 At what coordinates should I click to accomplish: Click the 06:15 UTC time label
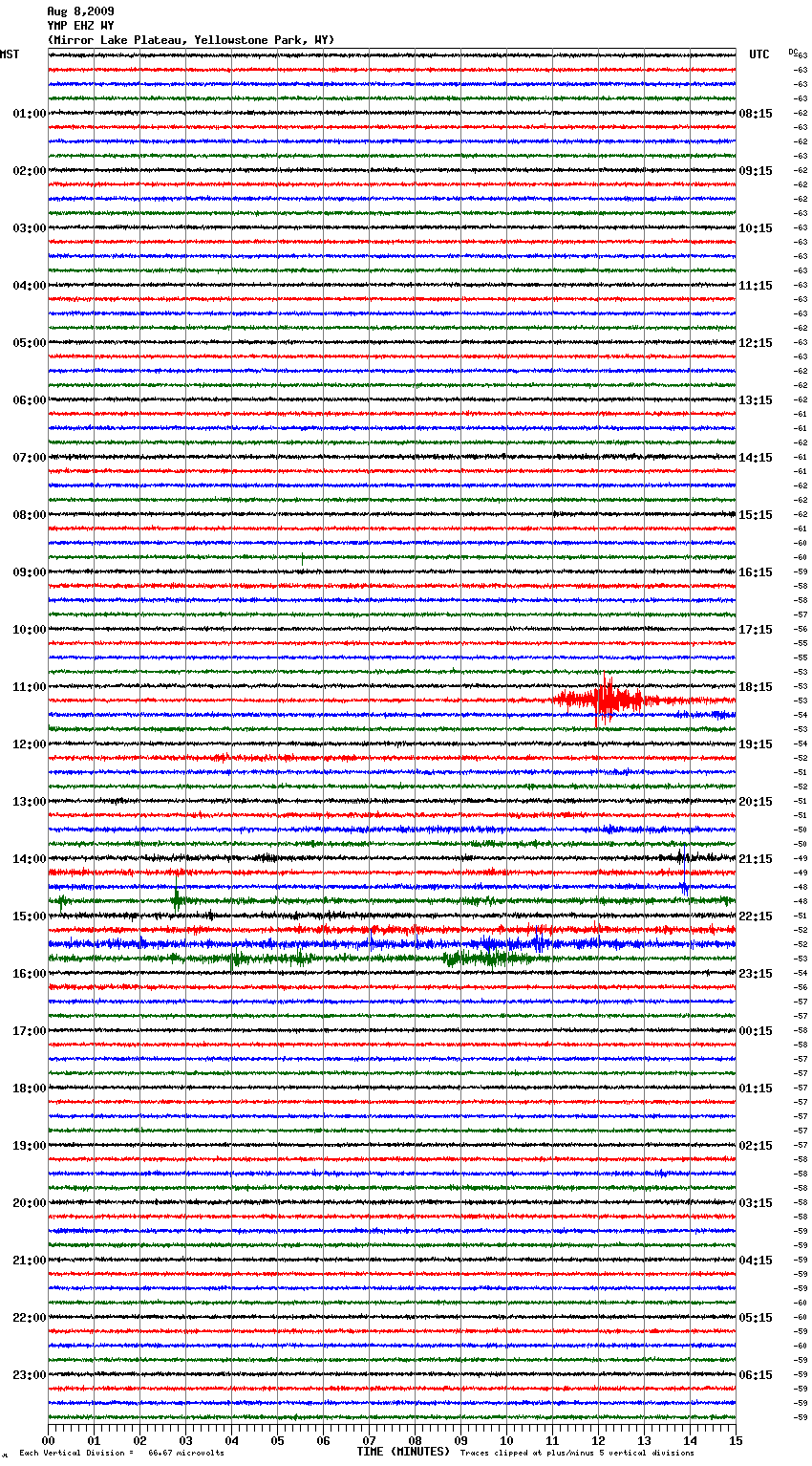pyautogui.click(x=756, y=1375)
